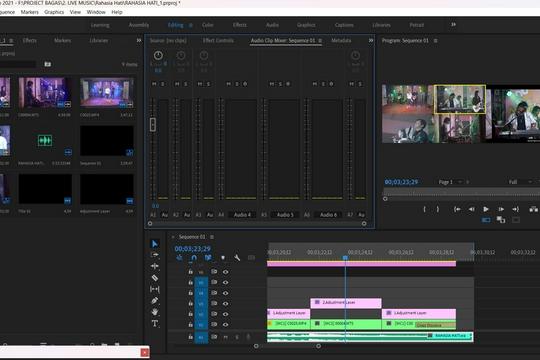Open Sequence 01 timeline panel menu
Image resolution: width=540 pixels, height=360 pixels.
click(x=212, y=237)
